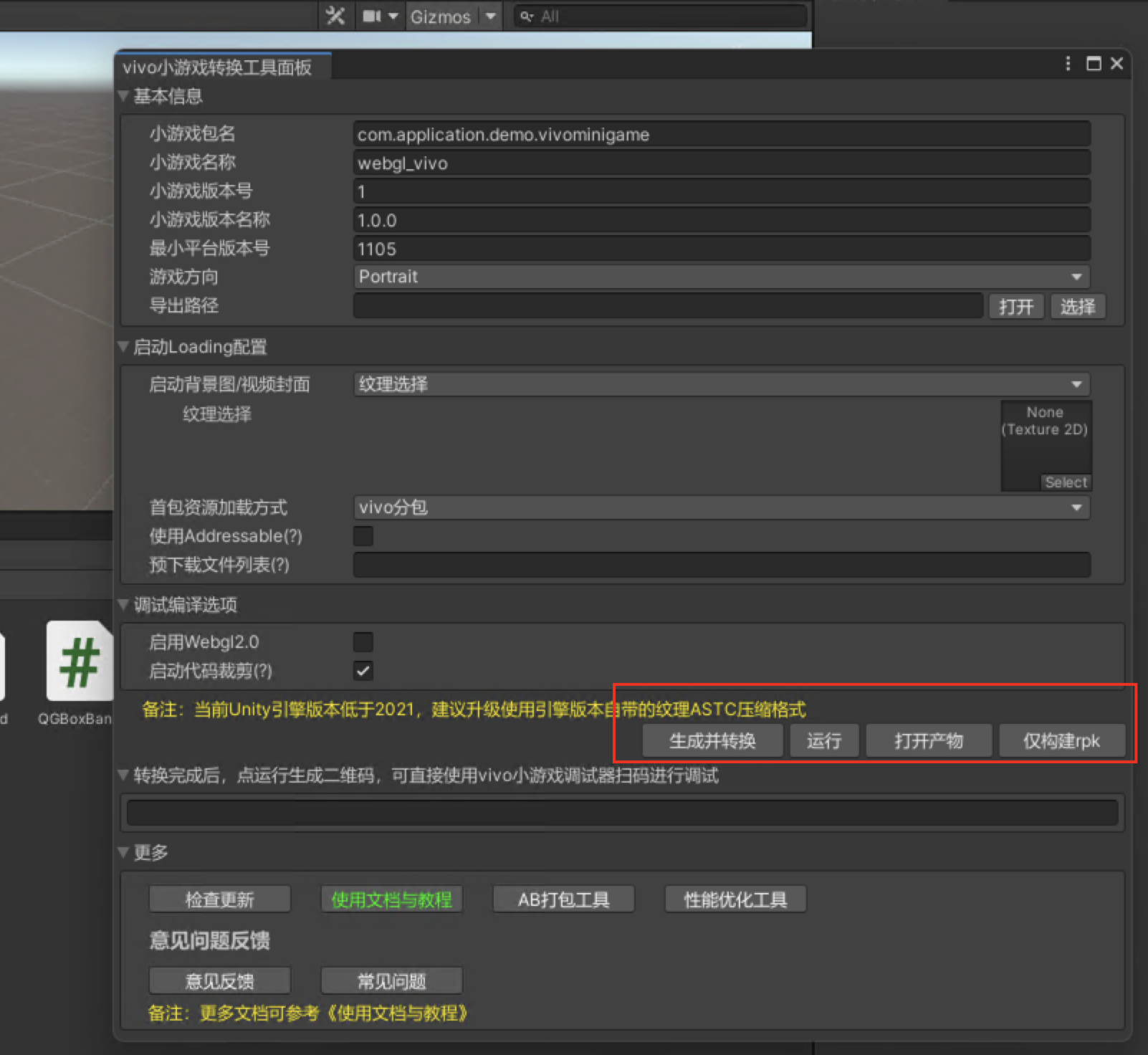1148x1055 pixels.
Task: Toggle the Gizmos button
Action: pyautogui.click(x=441, y=16)
